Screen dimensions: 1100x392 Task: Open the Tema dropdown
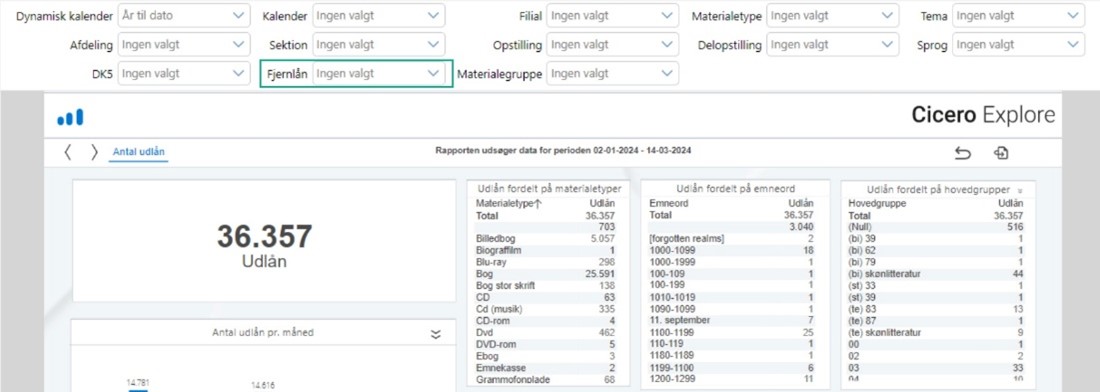click(1019, 15)
